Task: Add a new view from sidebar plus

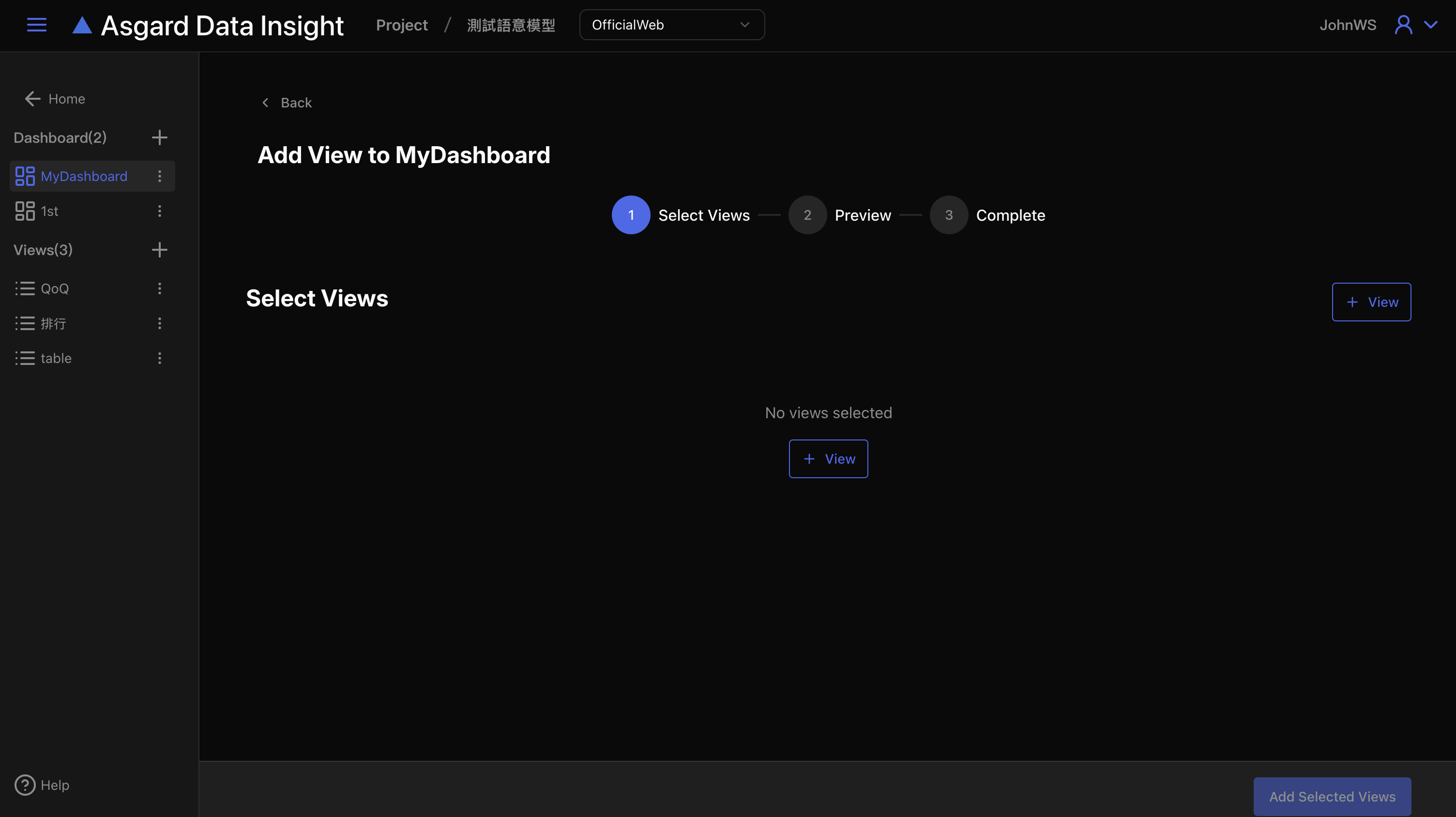Action: [x=159, y=250]
